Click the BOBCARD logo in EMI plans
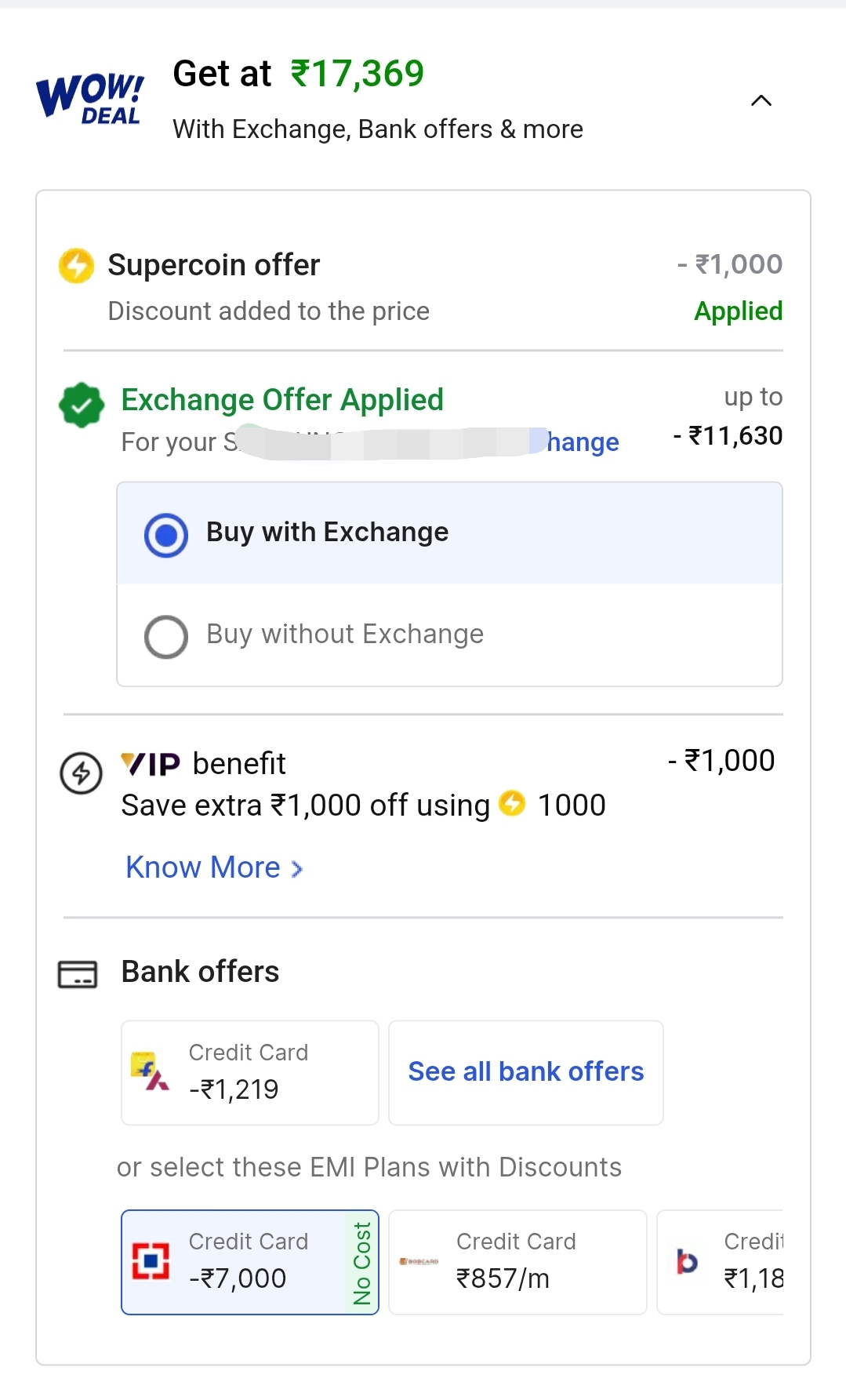The image size is (846, 1400). click(419, 1261)
